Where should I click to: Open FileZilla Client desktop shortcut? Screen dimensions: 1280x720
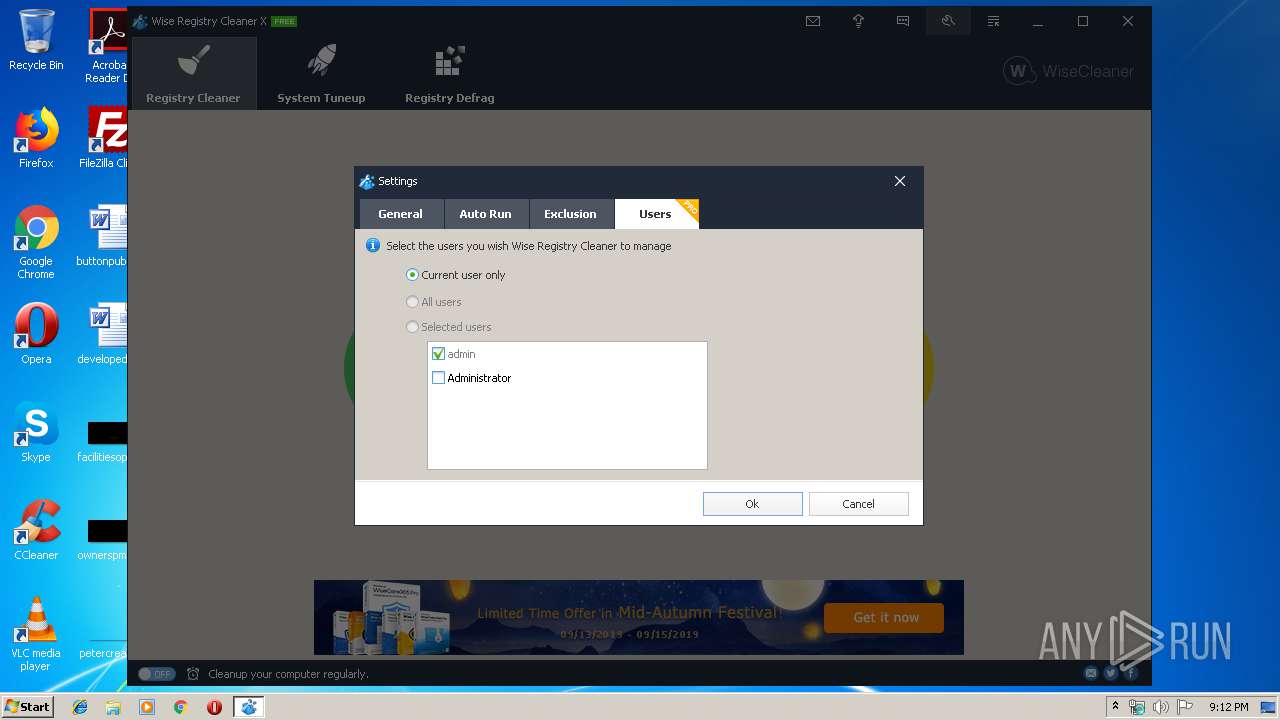pos(103,138)
